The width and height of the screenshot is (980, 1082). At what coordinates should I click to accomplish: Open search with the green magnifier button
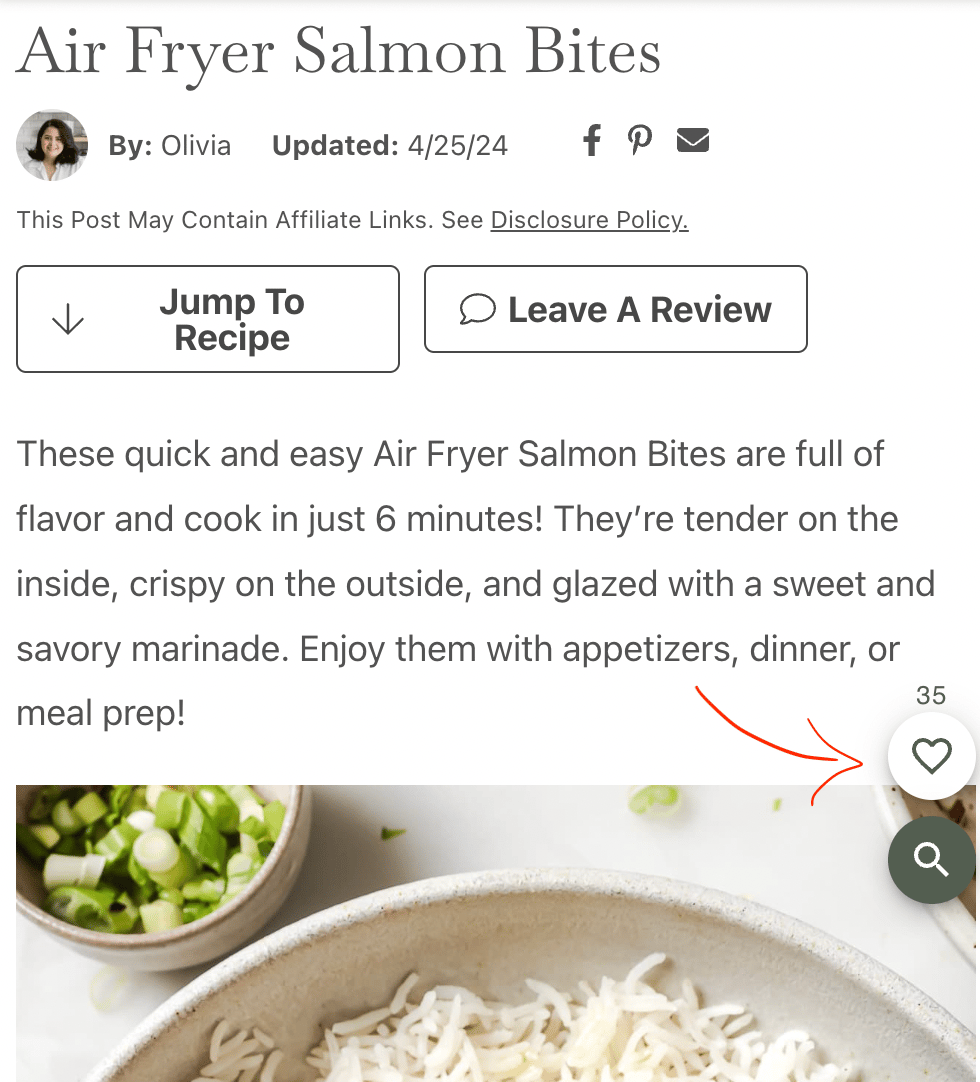click(x=932, y=860)
